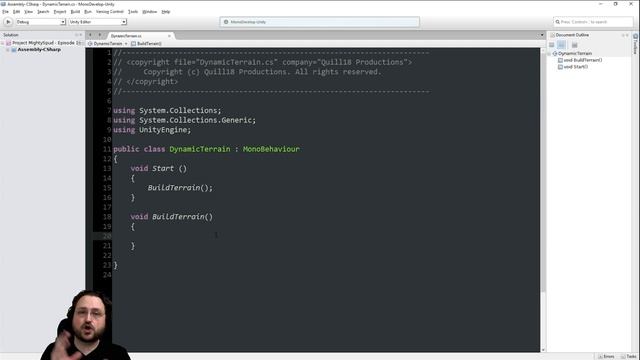The width and height of the screenshot is (640, 360).
Task: Open the Debug configuration dropdown
Action: tap(40, 22)
